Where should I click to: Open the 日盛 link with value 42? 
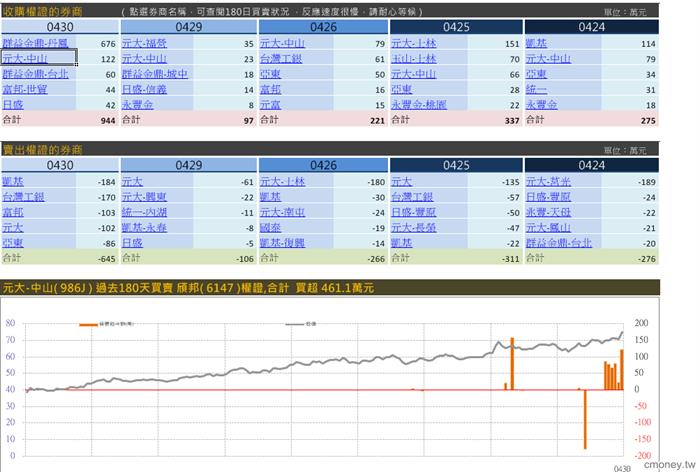(13, 104)
